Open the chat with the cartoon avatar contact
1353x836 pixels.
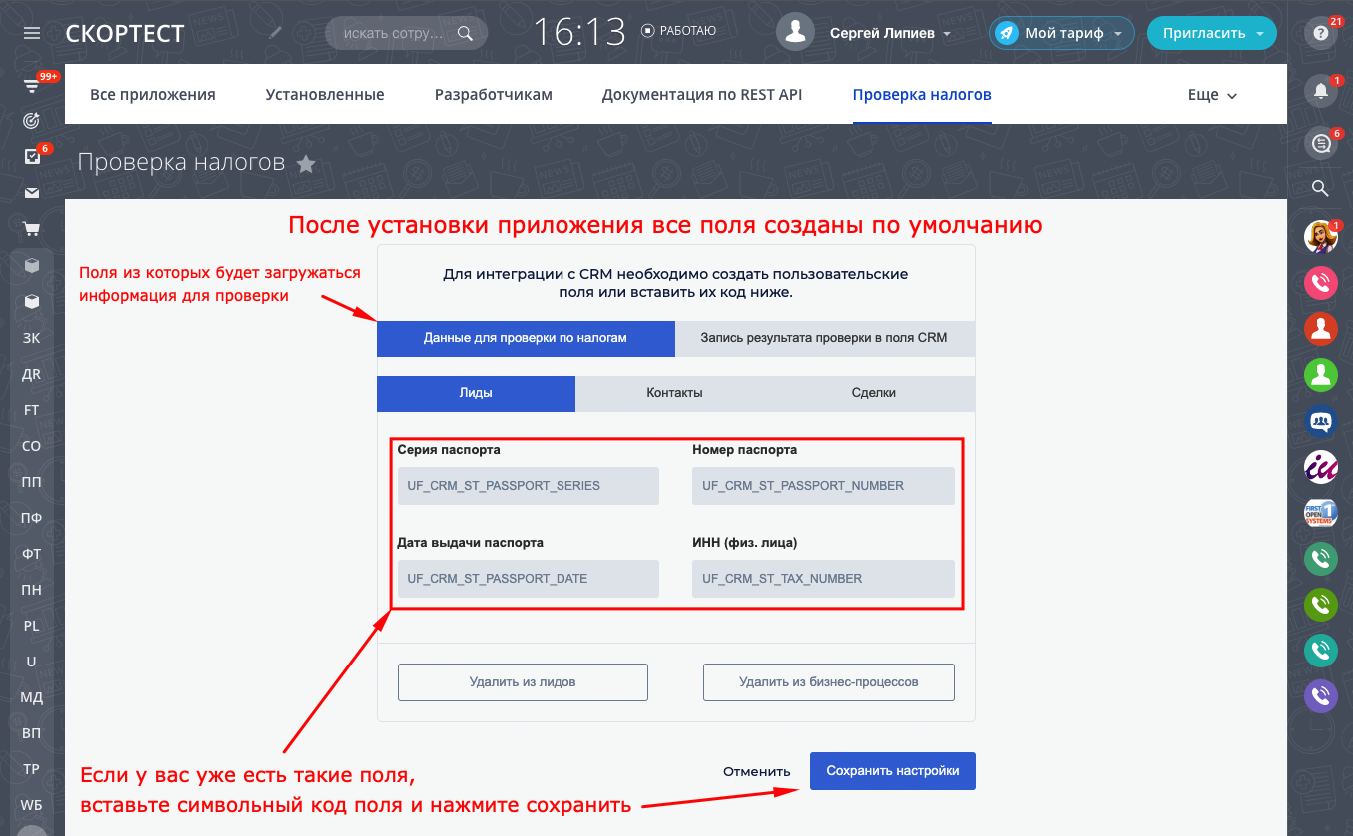click(1321, 236)
